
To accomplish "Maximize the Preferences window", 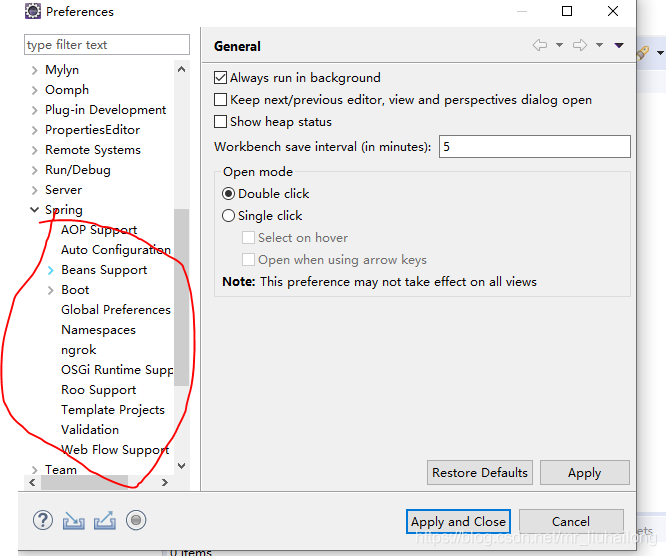I will [567, 11].
